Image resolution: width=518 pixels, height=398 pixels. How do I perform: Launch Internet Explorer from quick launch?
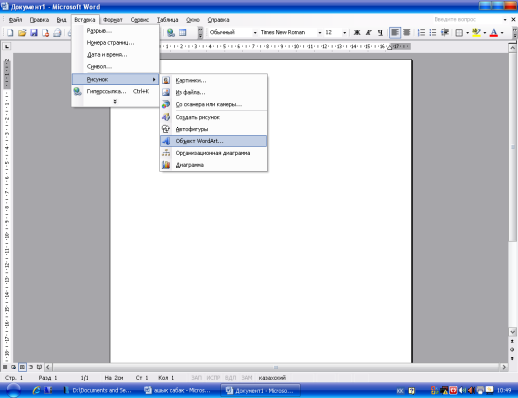tap(36, 390)
